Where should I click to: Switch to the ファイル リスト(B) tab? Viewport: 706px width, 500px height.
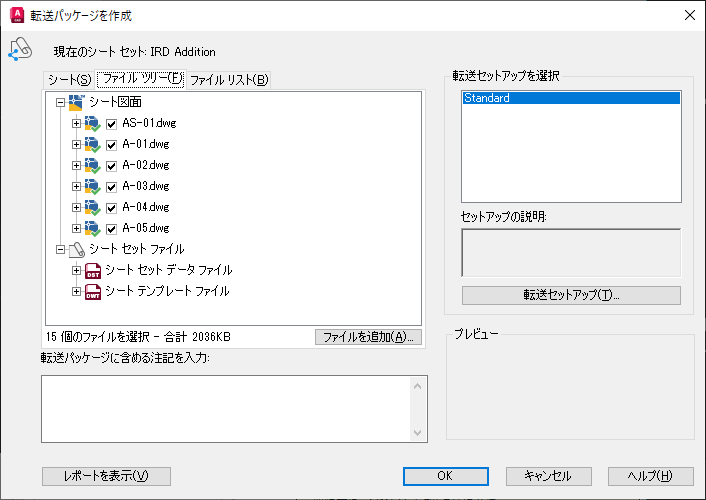pyautogui.click(x=229, y=80)
